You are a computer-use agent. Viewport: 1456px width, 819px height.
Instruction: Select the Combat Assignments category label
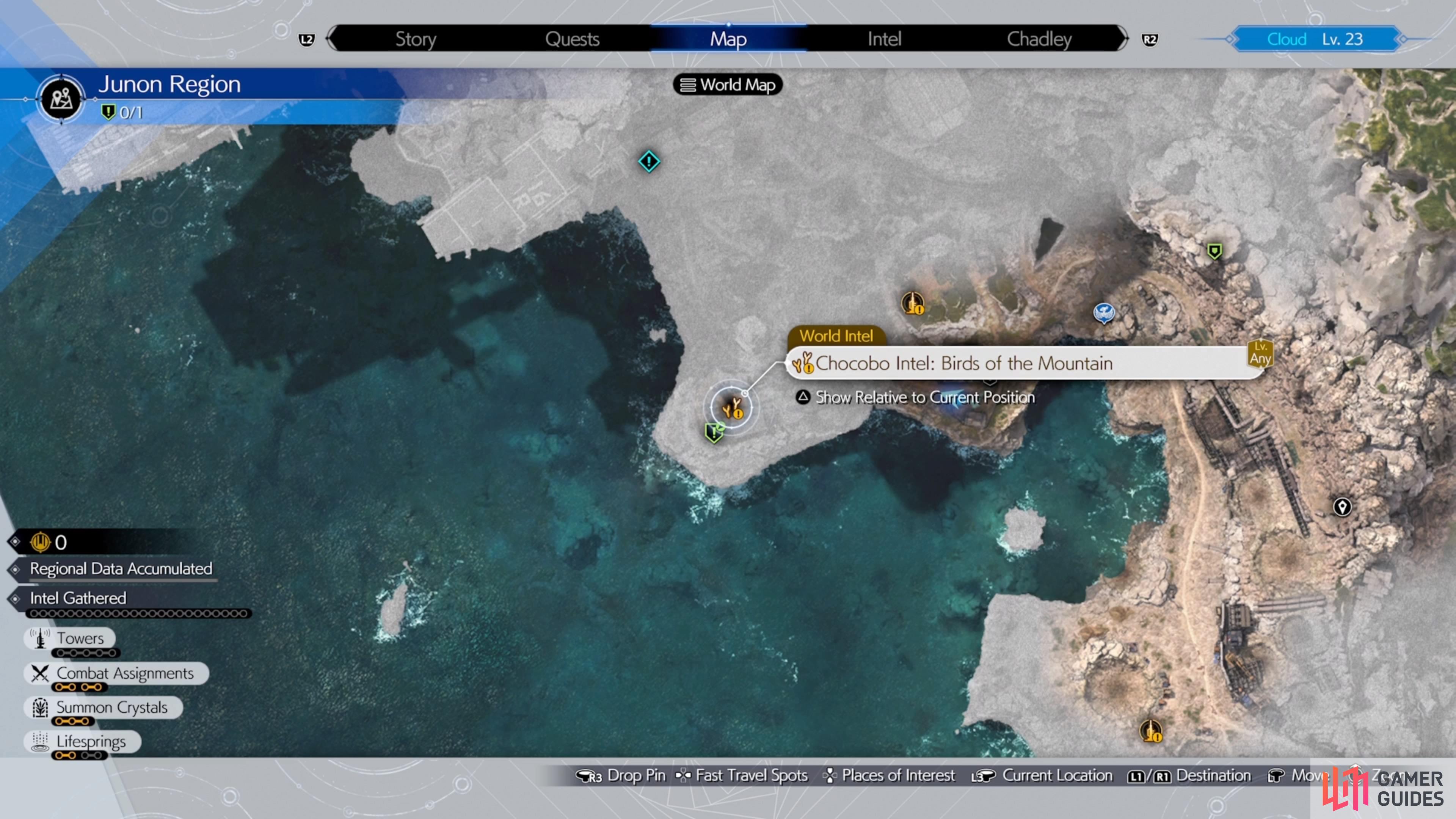pyautogui.click(x=125, y=673)
